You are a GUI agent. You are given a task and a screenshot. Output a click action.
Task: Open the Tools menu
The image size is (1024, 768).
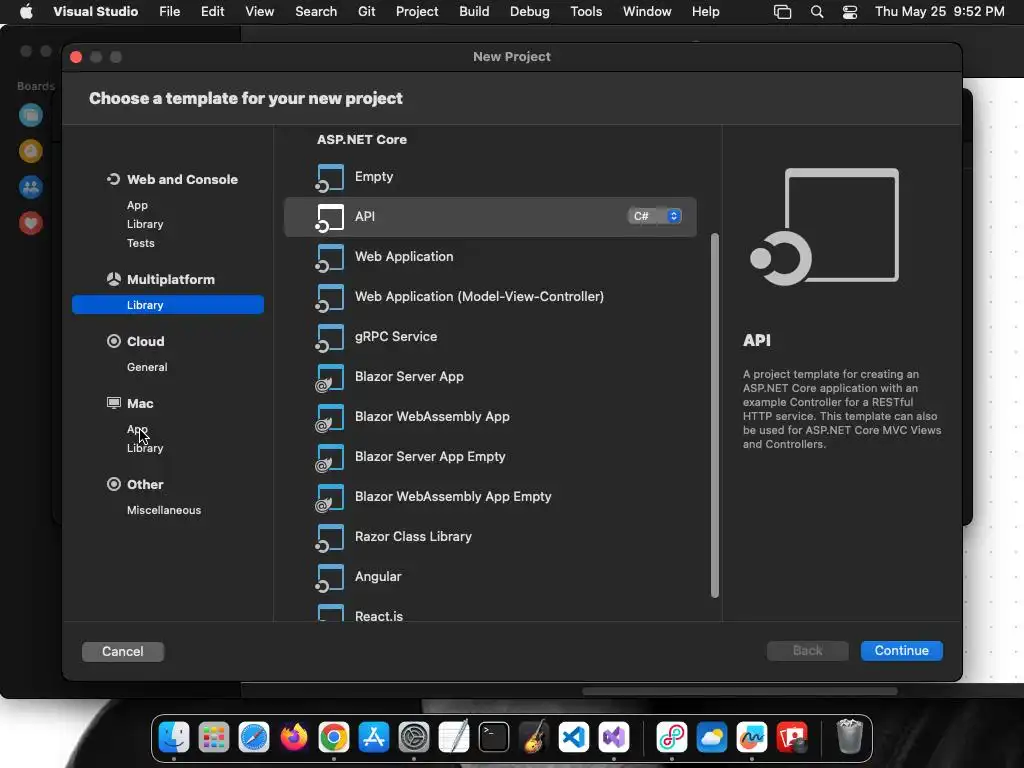586,12
